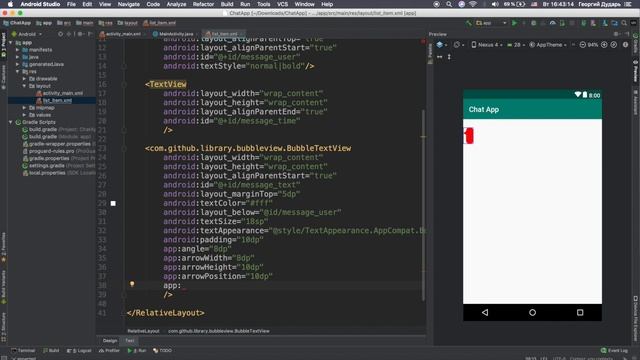
Task: Select list_item.xml in project tree
Action: [x=54, y=100]
